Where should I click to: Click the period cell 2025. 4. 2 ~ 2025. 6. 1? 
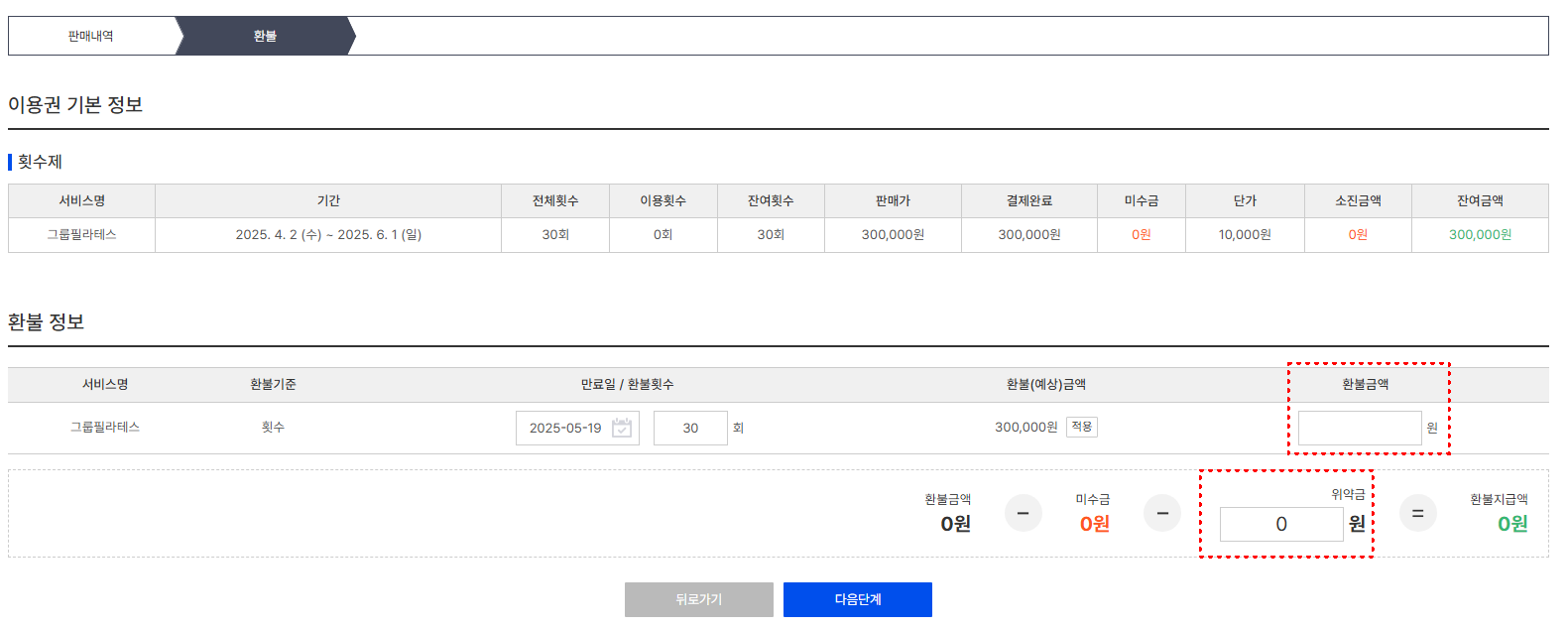click(x=328, y=235)
